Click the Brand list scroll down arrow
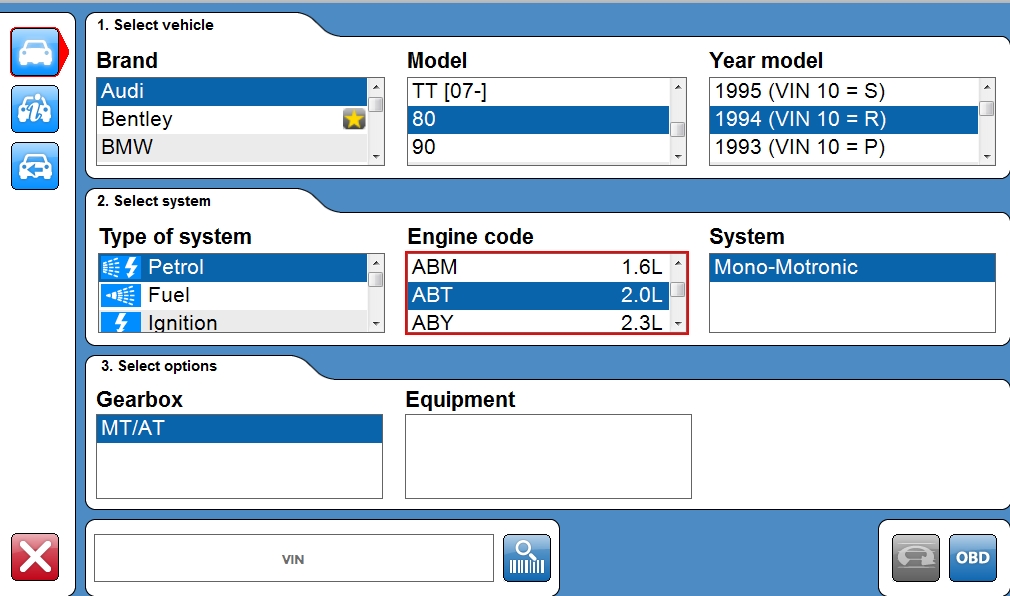 click(376, 157)
